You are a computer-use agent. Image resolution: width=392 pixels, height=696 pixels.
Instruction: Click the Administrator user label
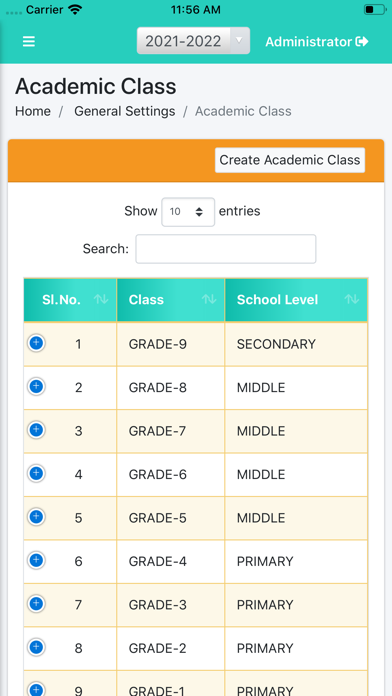309,42
